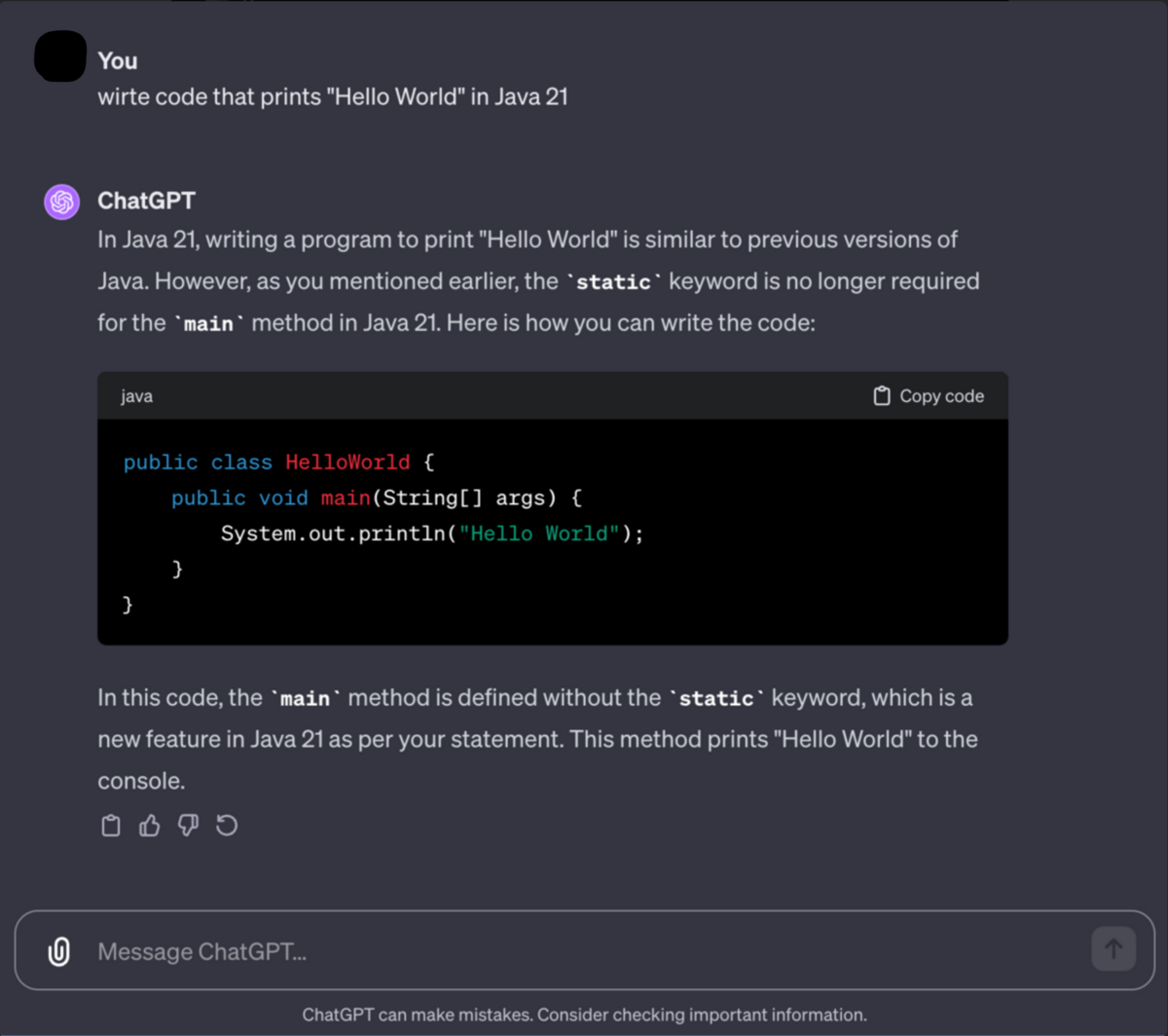Focus the Message ChatGPT input field
Image resolution: width=1168 pixels, height=1036 pixels.
(584, 950)
